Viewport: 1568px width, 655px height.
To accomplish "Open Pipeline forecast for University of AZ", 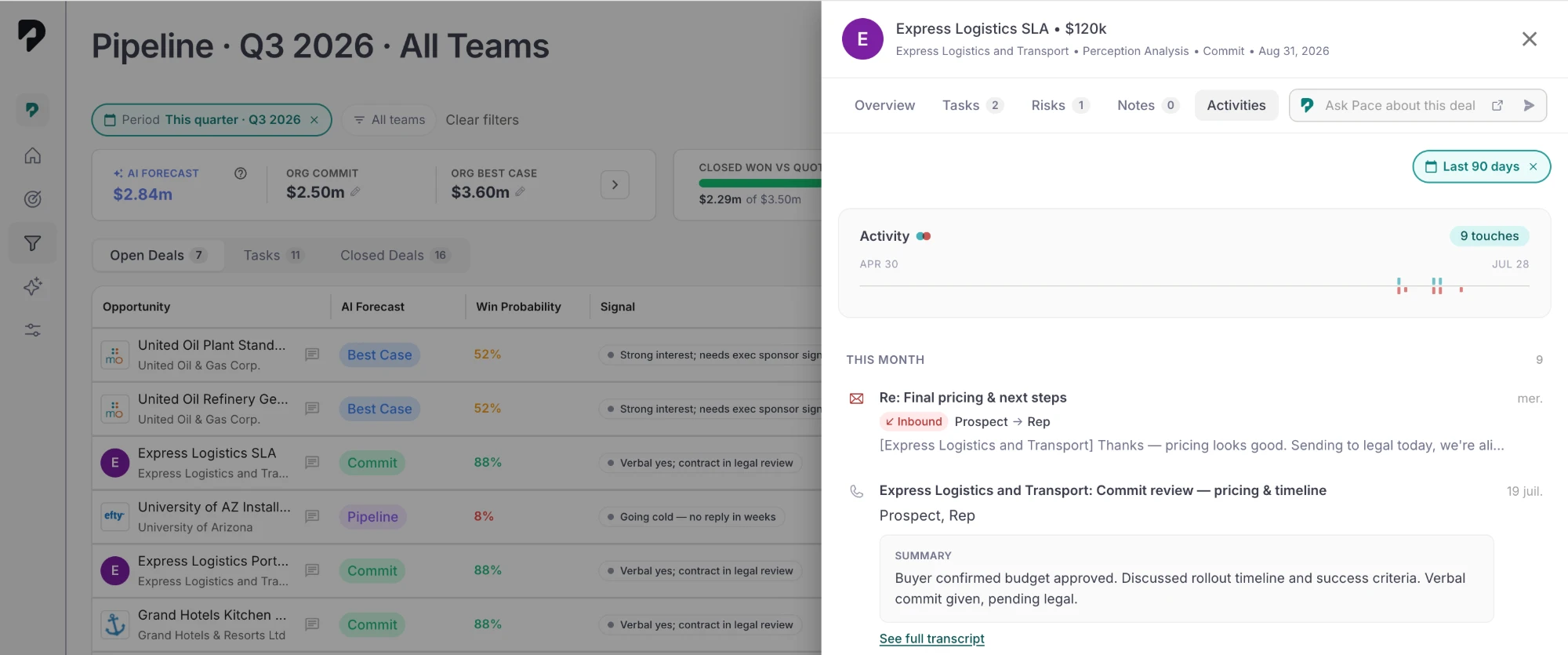I will (372, 518).
